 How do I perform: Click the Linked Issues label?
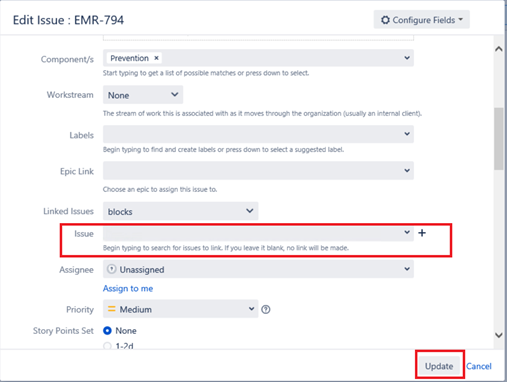[x=68, y=211]
